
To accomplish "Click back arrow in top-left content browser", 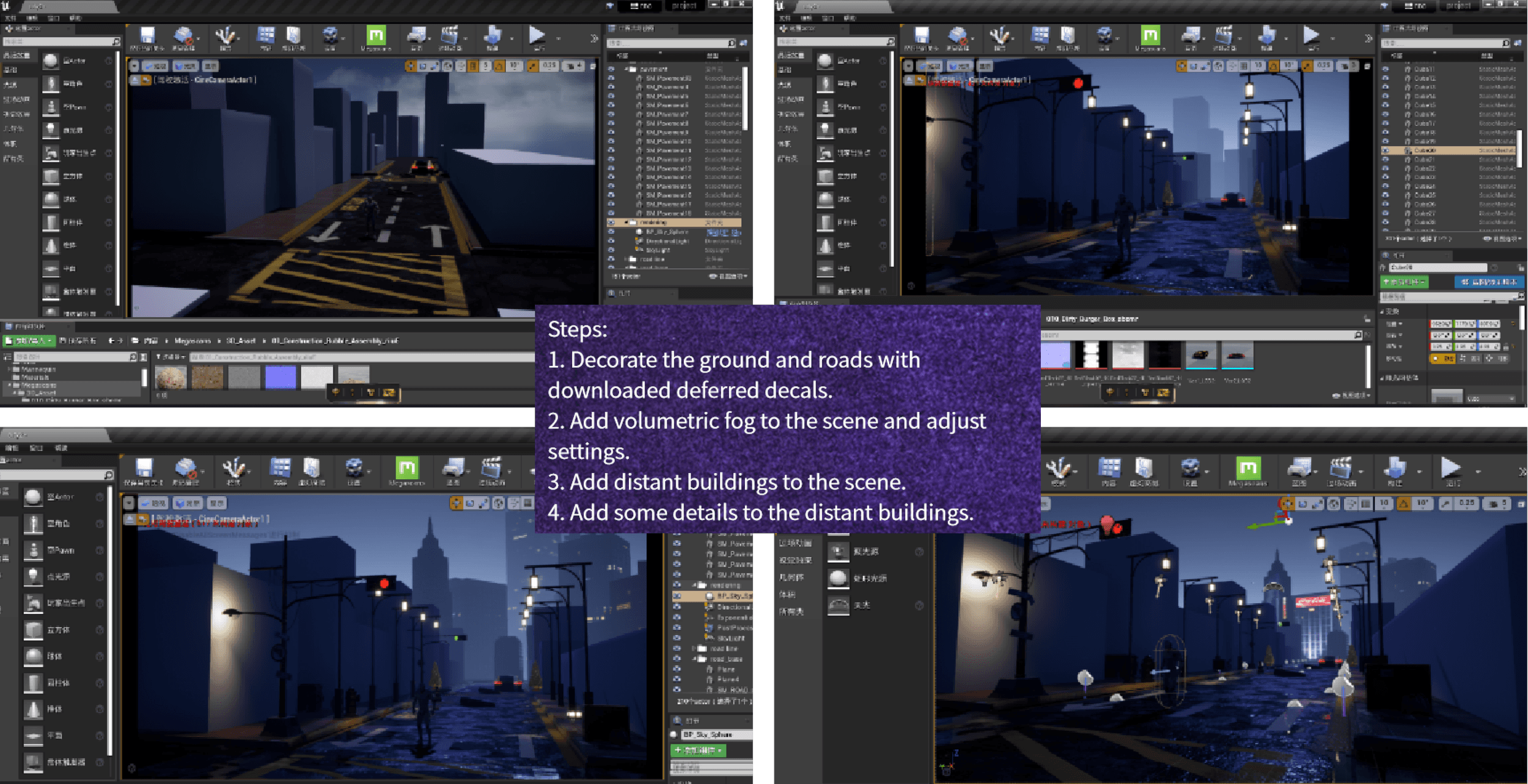I will point(111,341).
